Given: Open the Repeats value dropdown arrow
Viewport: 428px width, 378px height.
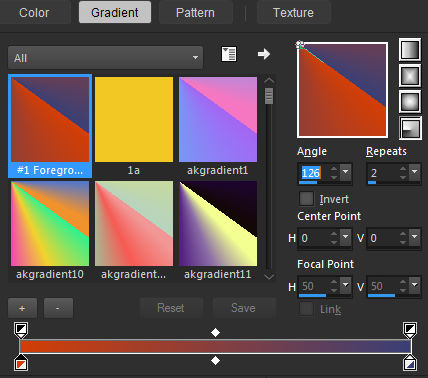Looking at the screenshot, I should (415, 172).
